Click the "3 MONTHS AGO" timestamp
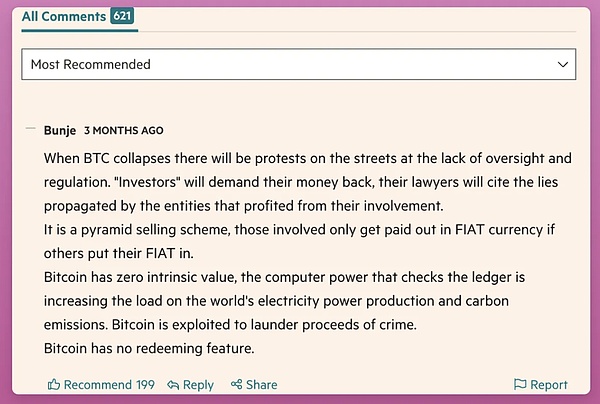This screenshot has height=404, width=600. pyautogui.click(x=124, y=131)
